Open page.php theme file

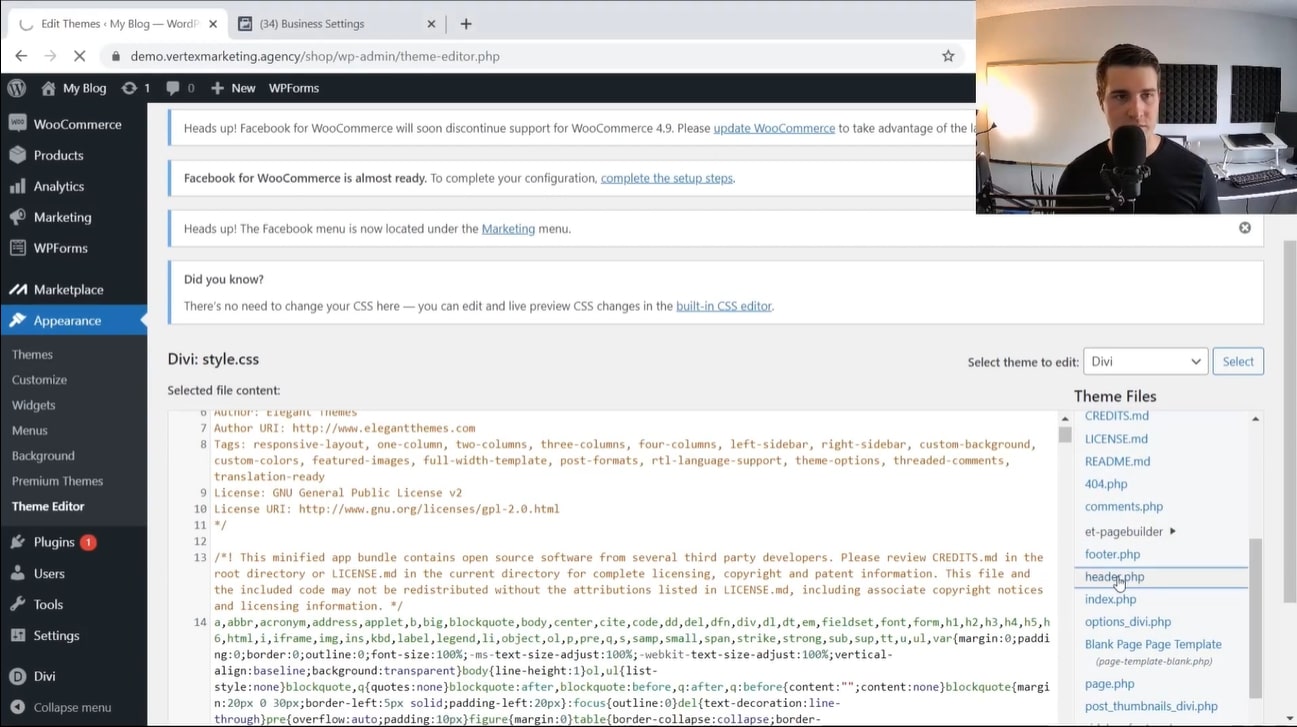(1109, 684)
